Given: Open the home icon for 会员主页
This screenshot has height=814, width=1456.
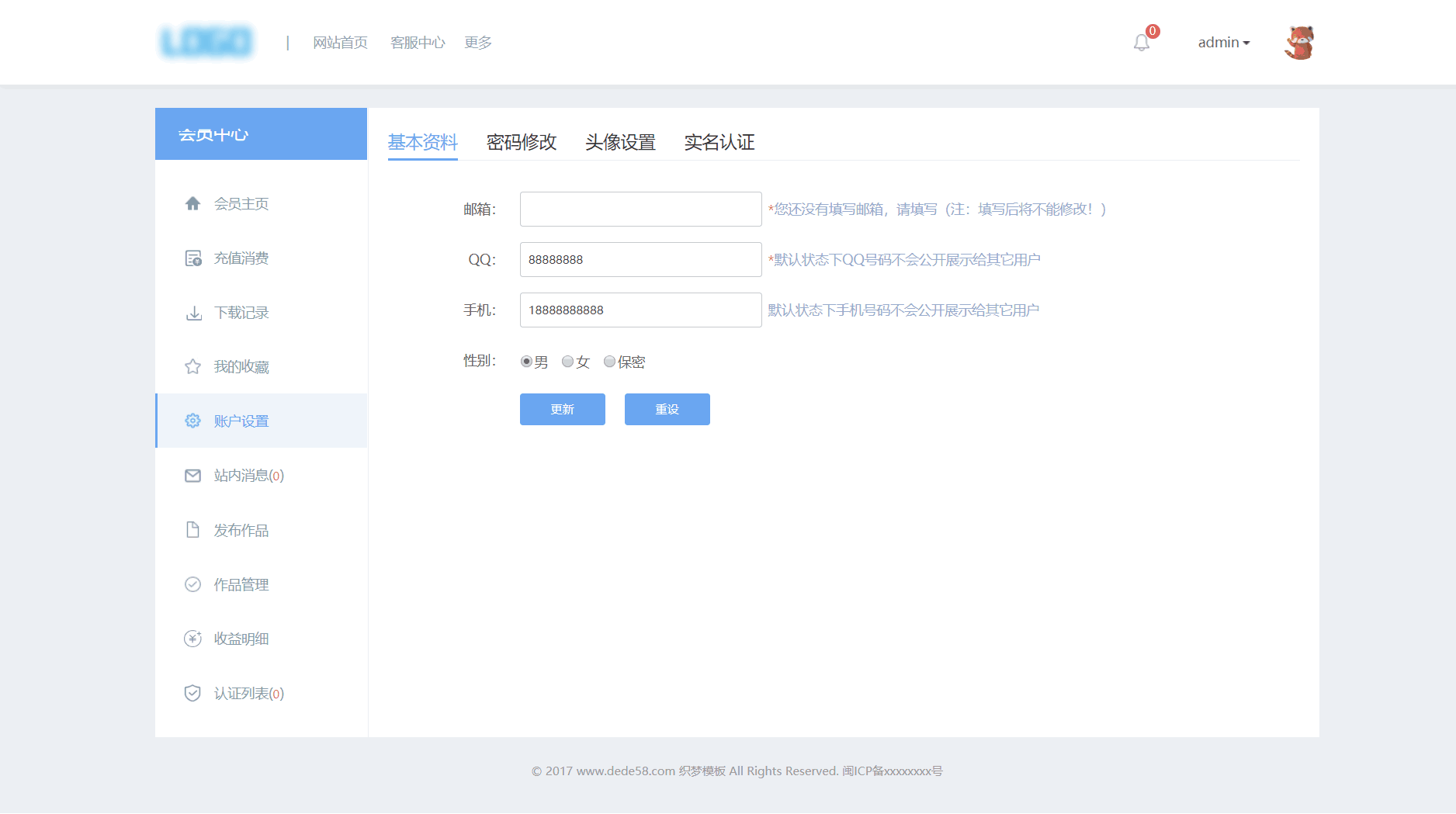Looking at the screenshot, I should 193,203.
